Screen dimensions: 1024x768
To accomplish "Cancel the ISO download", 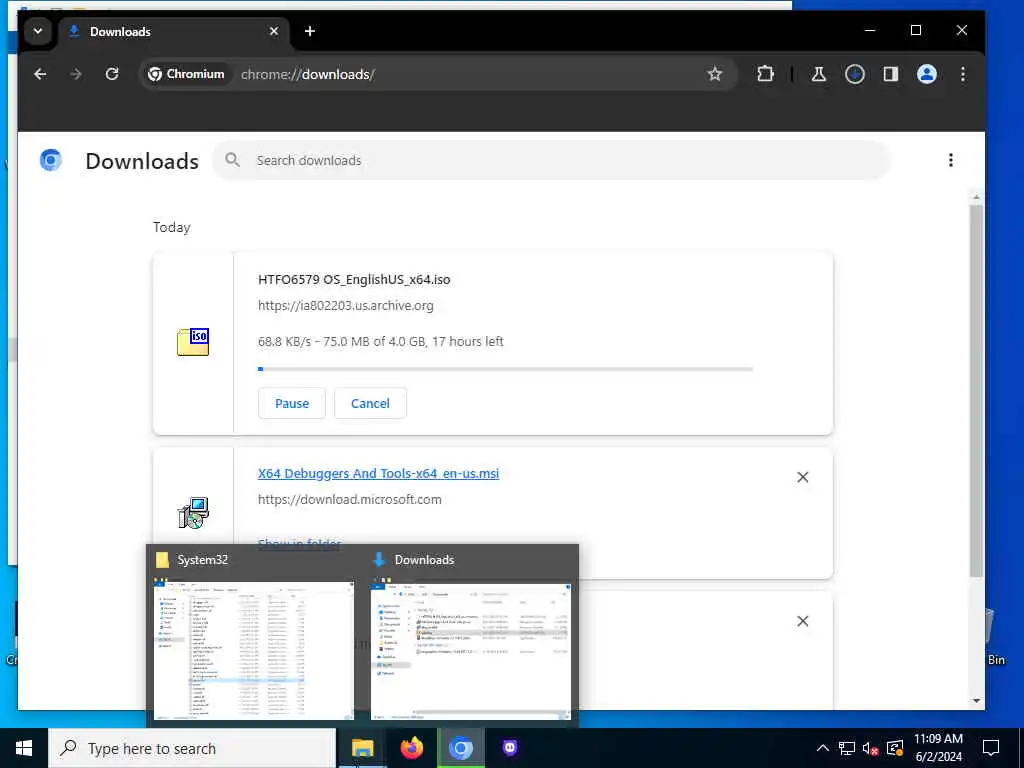I will pyautogui.click(x=370, y=404).
